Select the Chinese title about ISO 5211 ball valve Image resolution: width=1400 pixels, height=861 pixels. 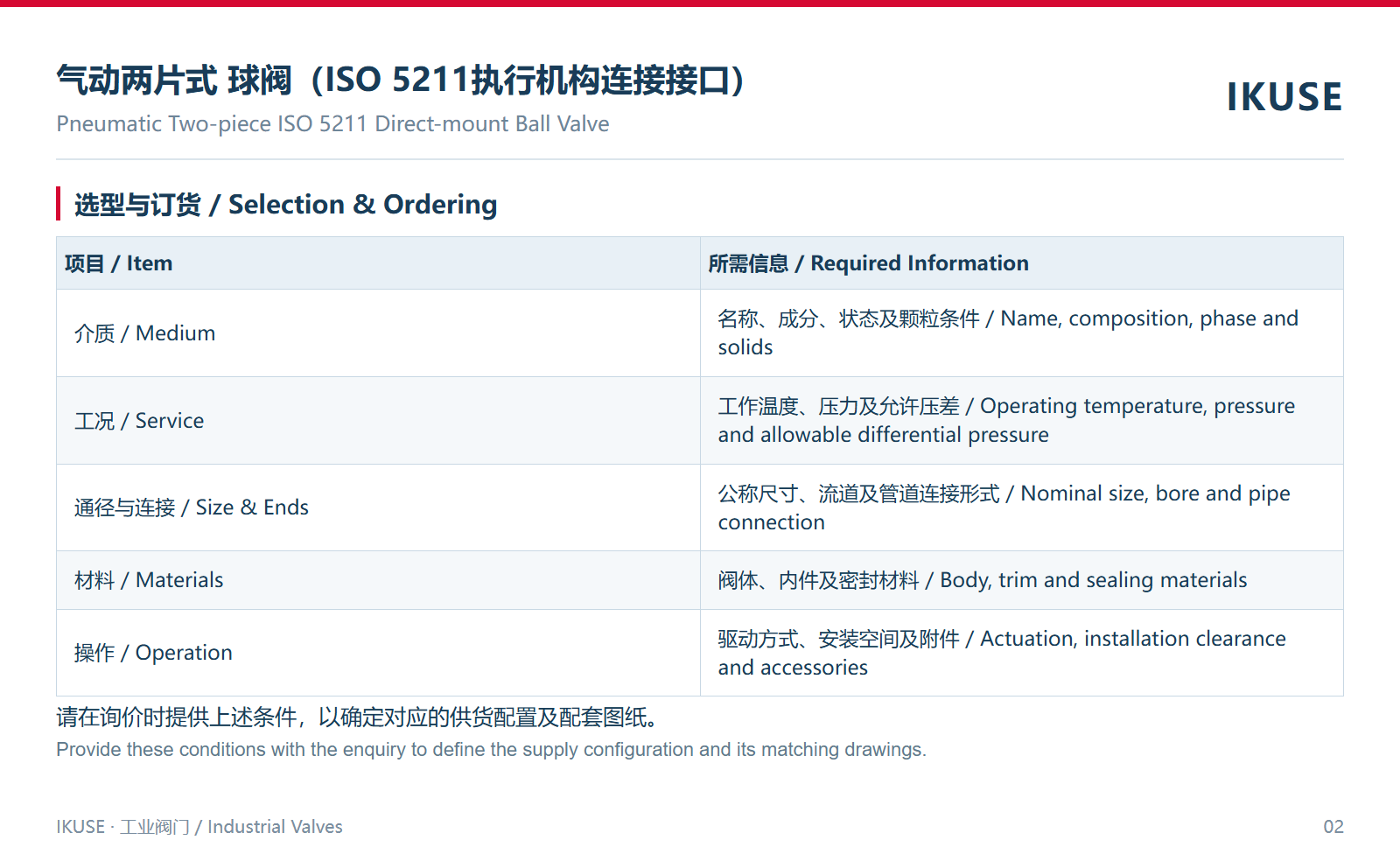(x=401, y=80)
